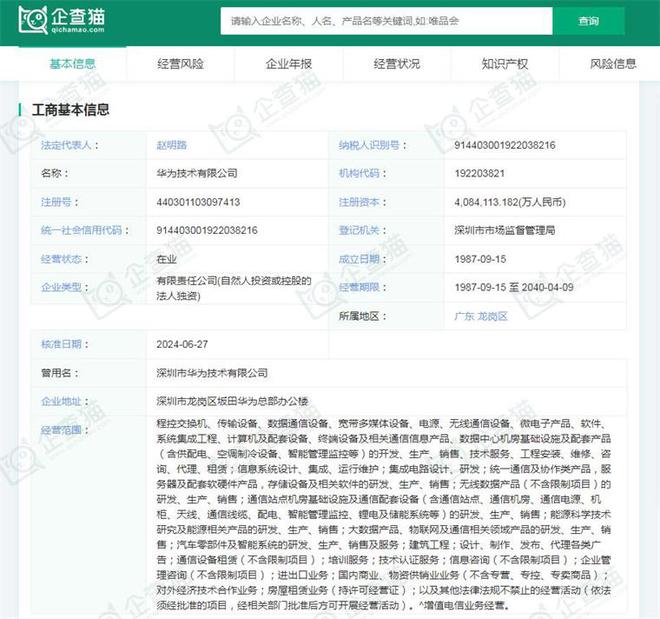Select business term 1987-09-15 至 2040-04-09
This screenshot has height=619, width=660.
[514, 287]
